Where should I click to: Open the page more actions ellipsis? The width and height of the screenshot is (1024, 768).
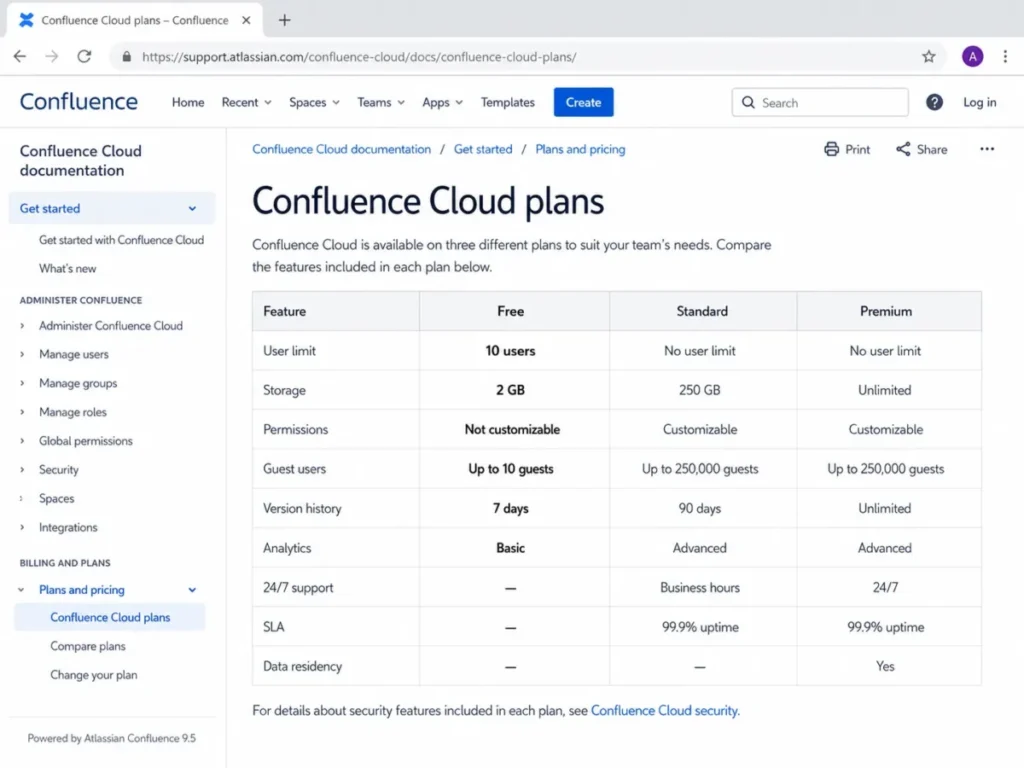[x=987, y=149]
